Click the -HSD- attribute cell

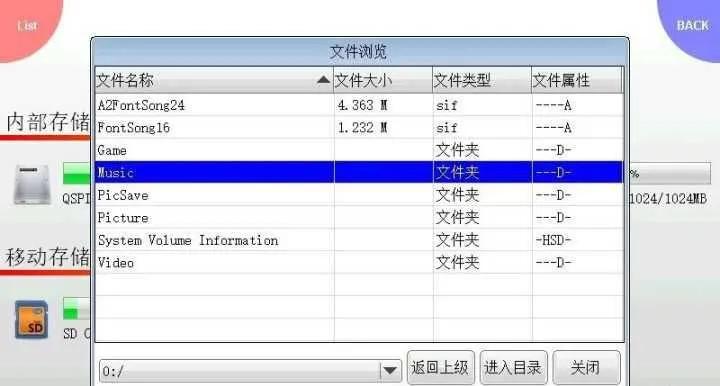click(x=578, y=240)
